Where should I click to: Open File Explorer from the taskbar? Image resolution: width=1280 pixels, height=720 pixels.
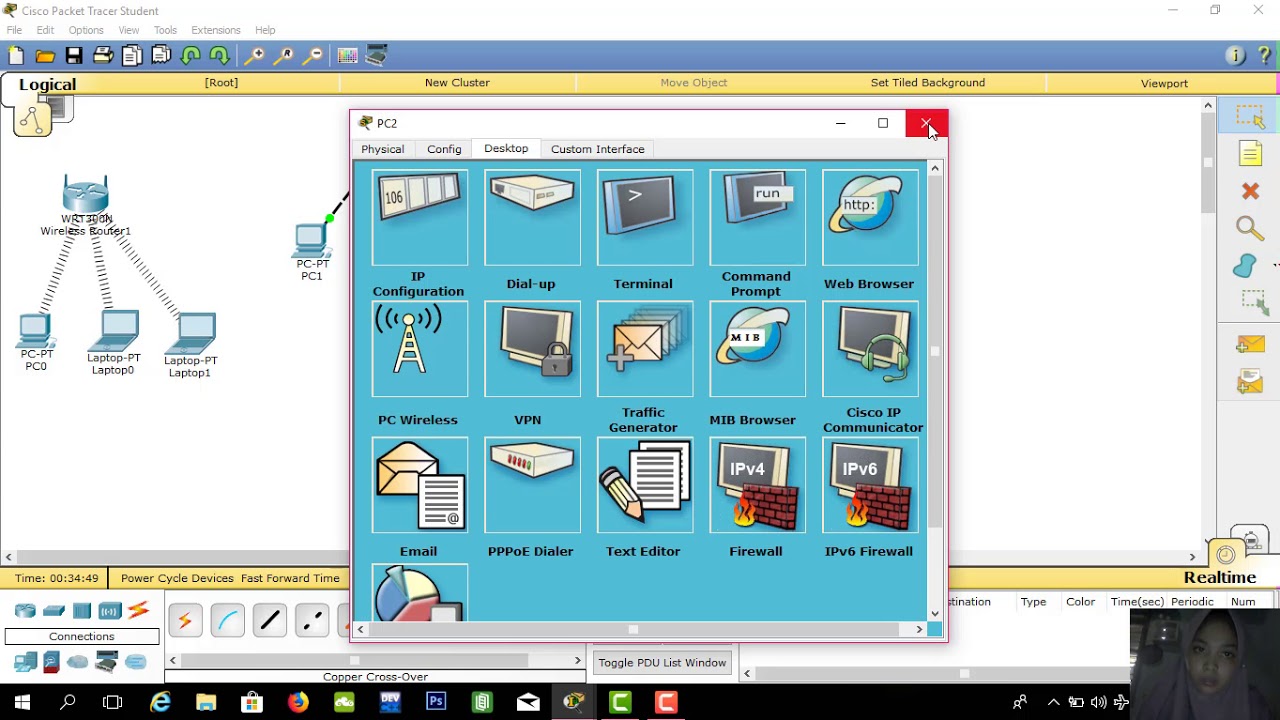[x=206, y=702]
